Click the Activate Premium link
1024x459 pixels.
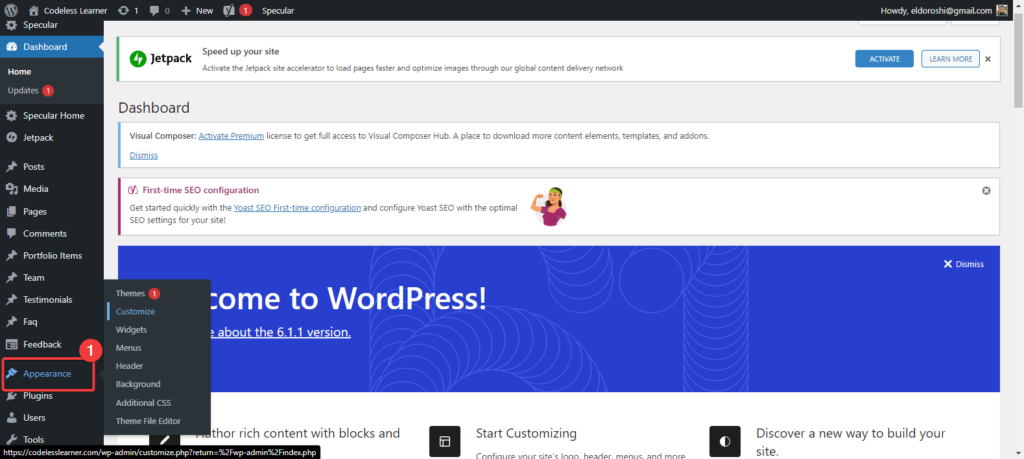pos(231,136)
